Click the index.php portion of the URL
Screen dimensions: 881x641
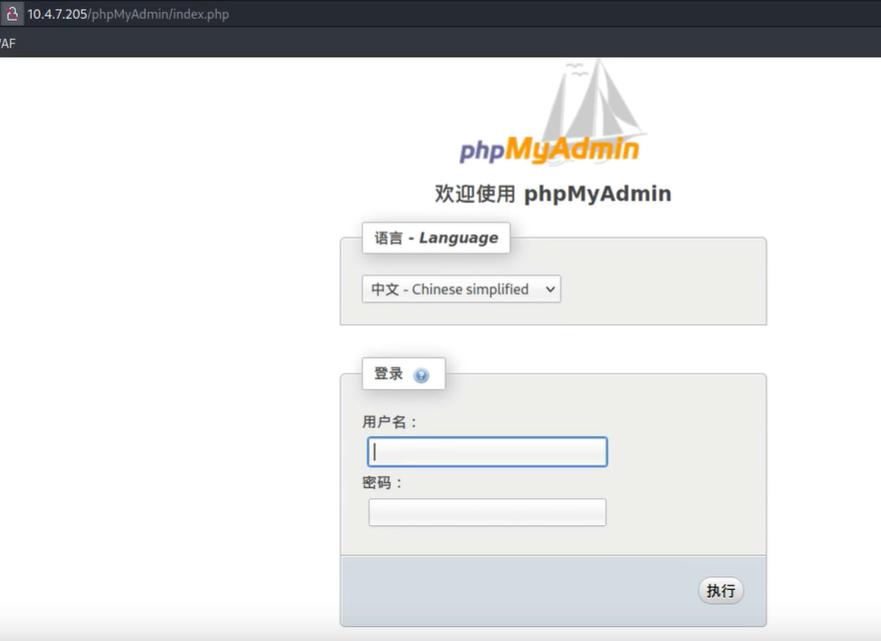pyautogui.click(x=201, y=14)
